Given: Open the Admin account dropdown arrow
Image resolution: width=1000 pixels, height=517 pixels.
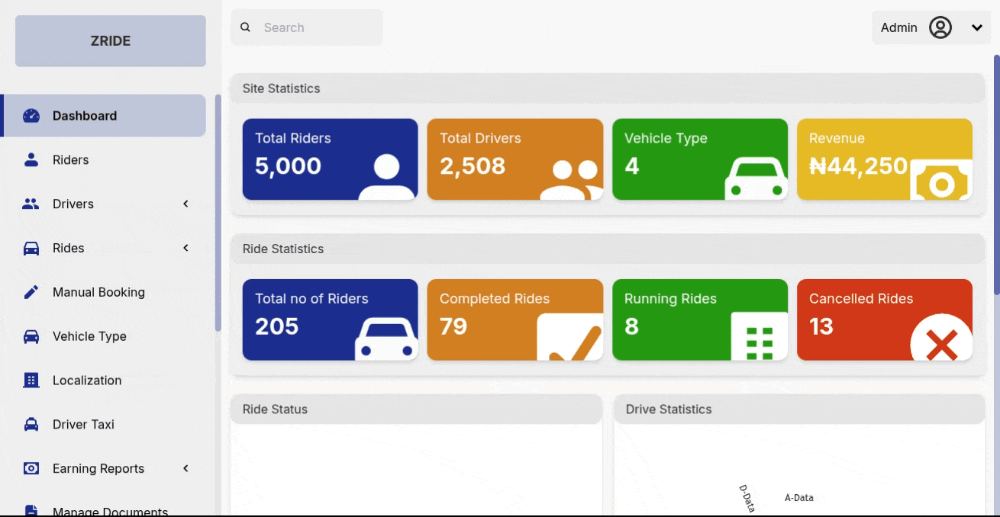Looking at the screenshot, I should point(976,27).
